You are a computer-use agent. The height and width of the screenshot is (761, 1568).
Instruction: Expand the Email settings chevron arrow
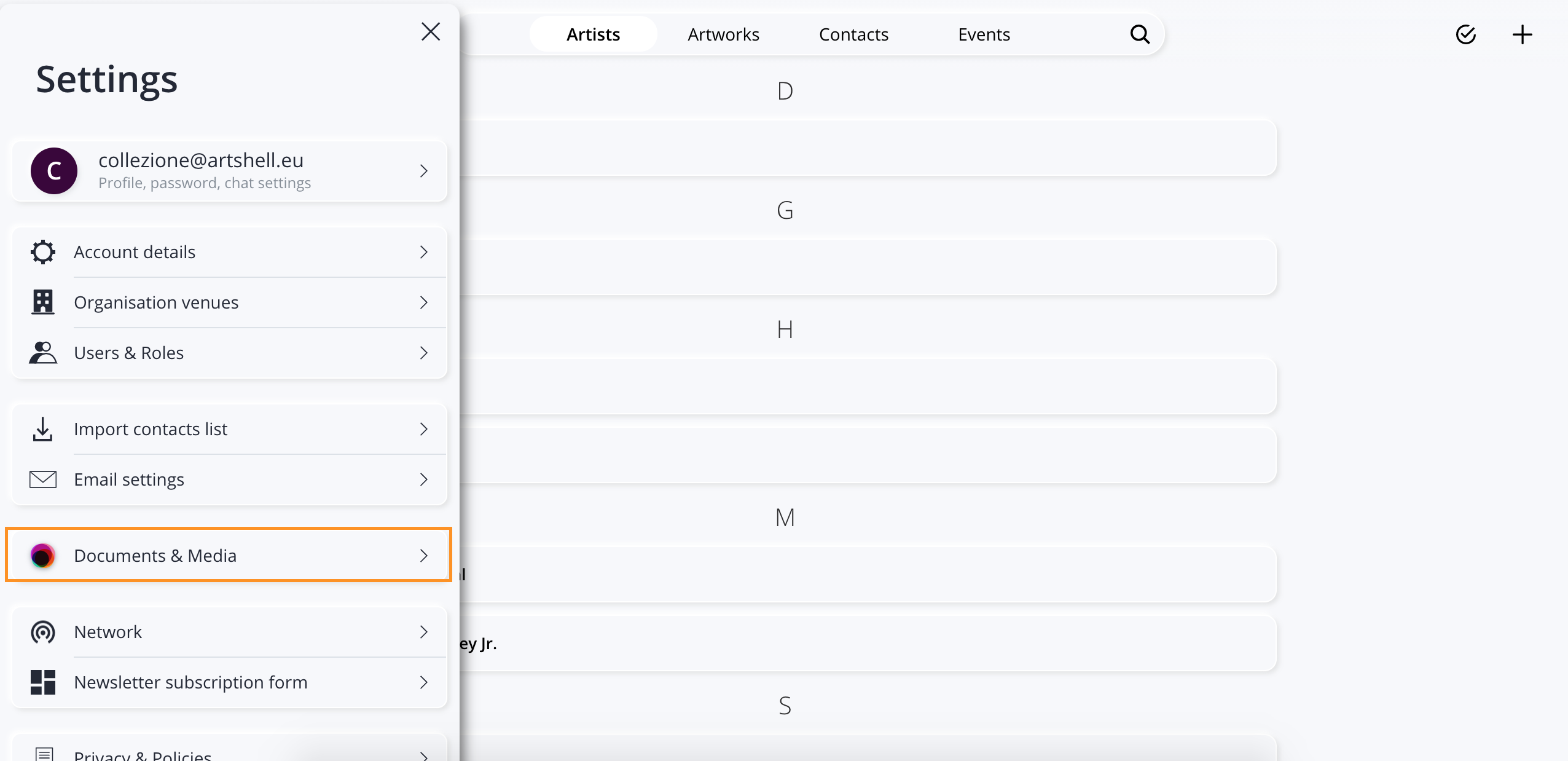[x=423, y=479]
